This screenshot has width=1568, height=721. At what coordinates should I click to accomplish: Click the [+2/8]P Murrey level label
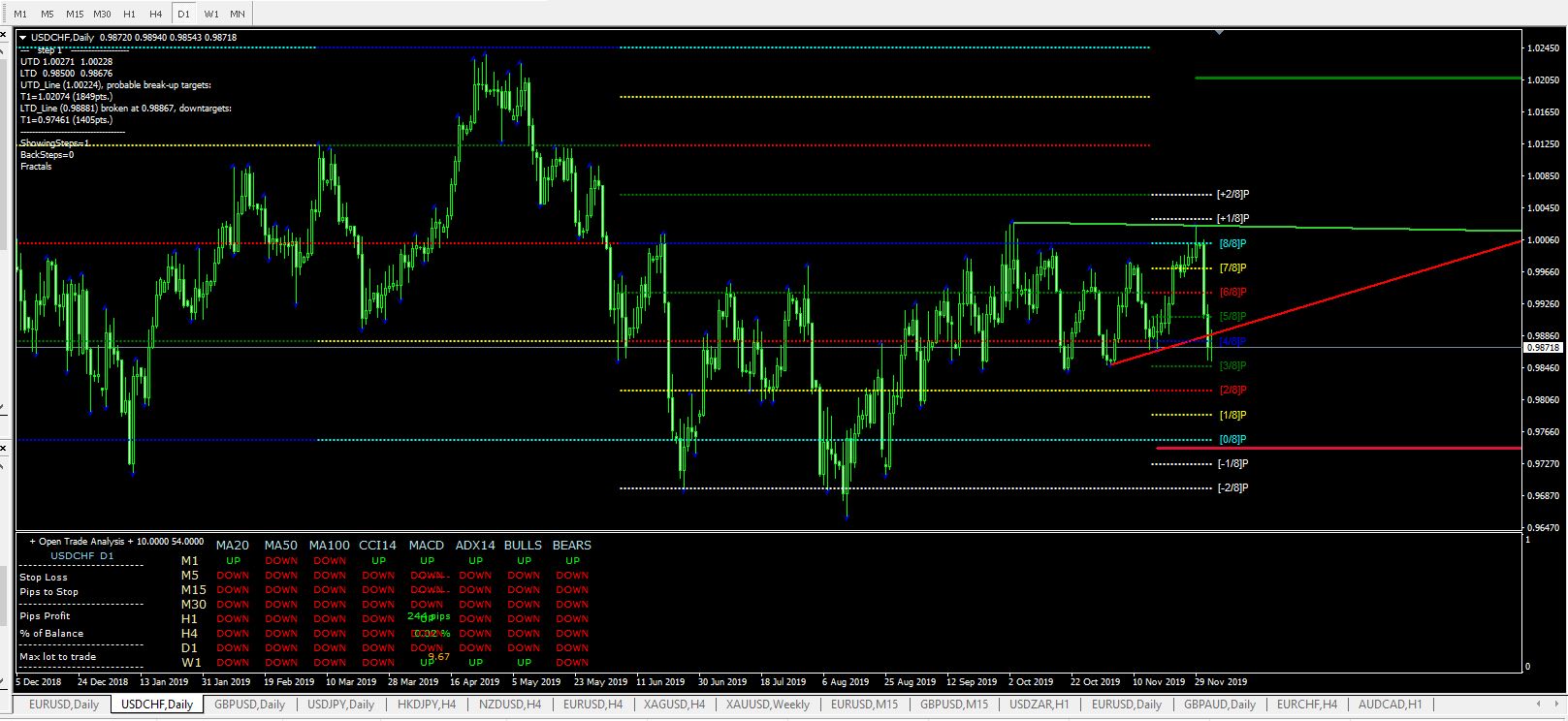coord(1232,195)
